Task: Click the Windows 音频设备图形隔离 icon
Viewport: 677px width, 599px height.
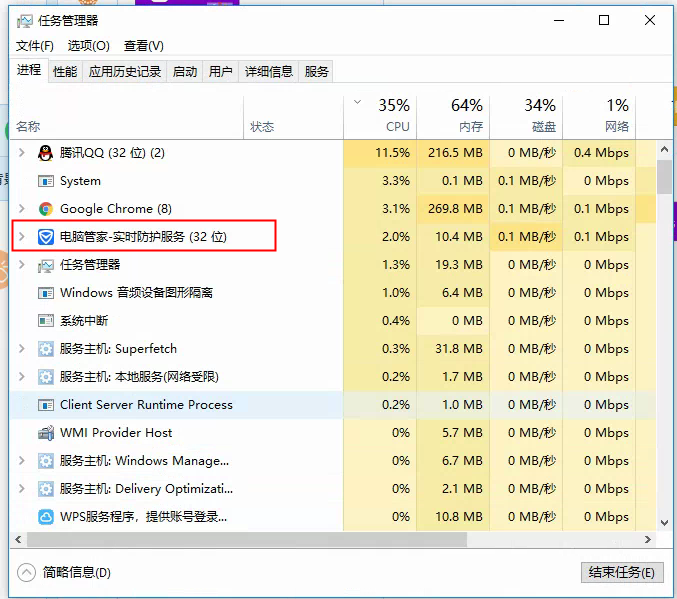Action: click(46, 293)
